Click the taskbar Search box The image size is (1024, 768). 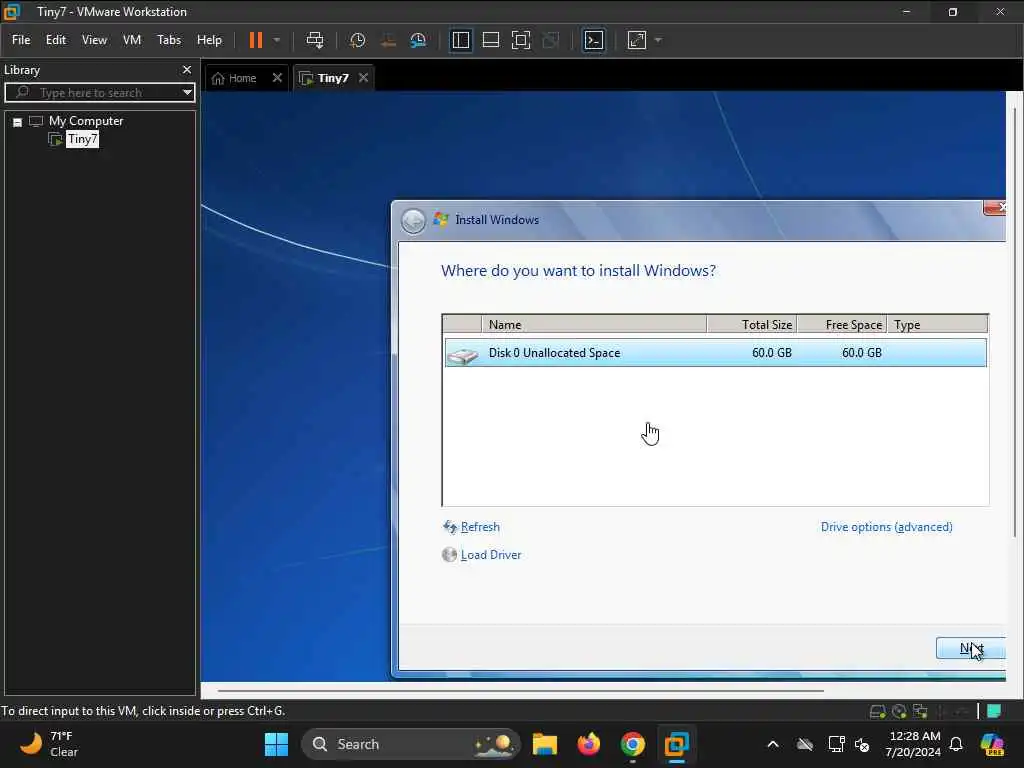tap(410, 744)
